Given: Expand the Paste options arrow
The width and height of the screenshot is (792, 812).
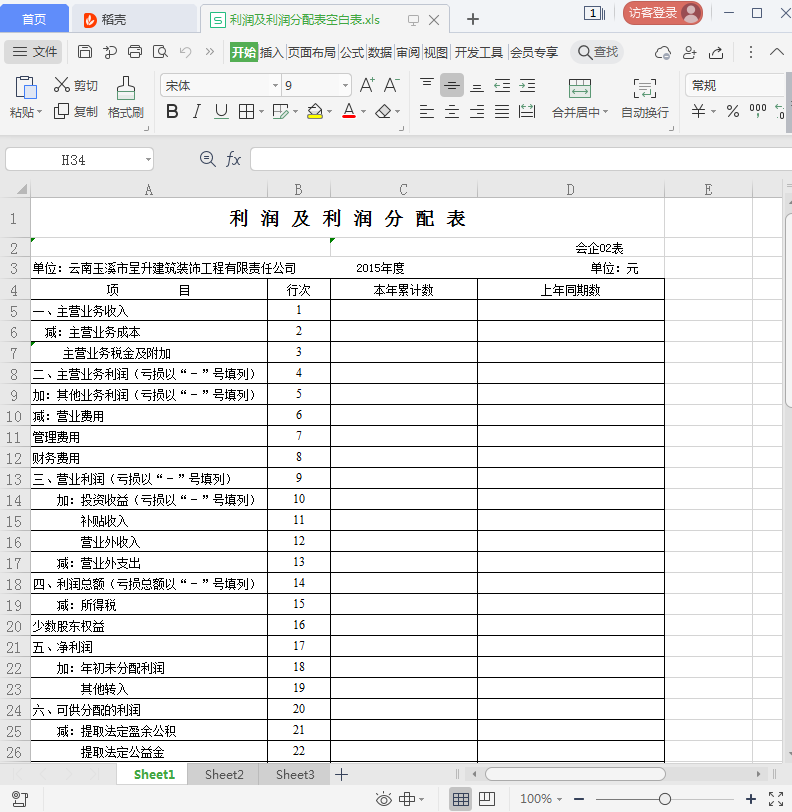Looking at the screenshot, I should pyautogui.click(x=39, y=112).
